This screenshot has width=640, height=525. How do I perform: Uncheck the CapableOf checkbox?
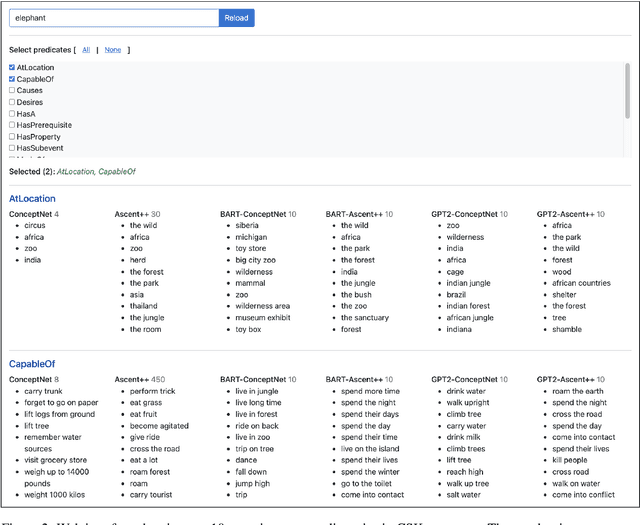coord(12,79)
